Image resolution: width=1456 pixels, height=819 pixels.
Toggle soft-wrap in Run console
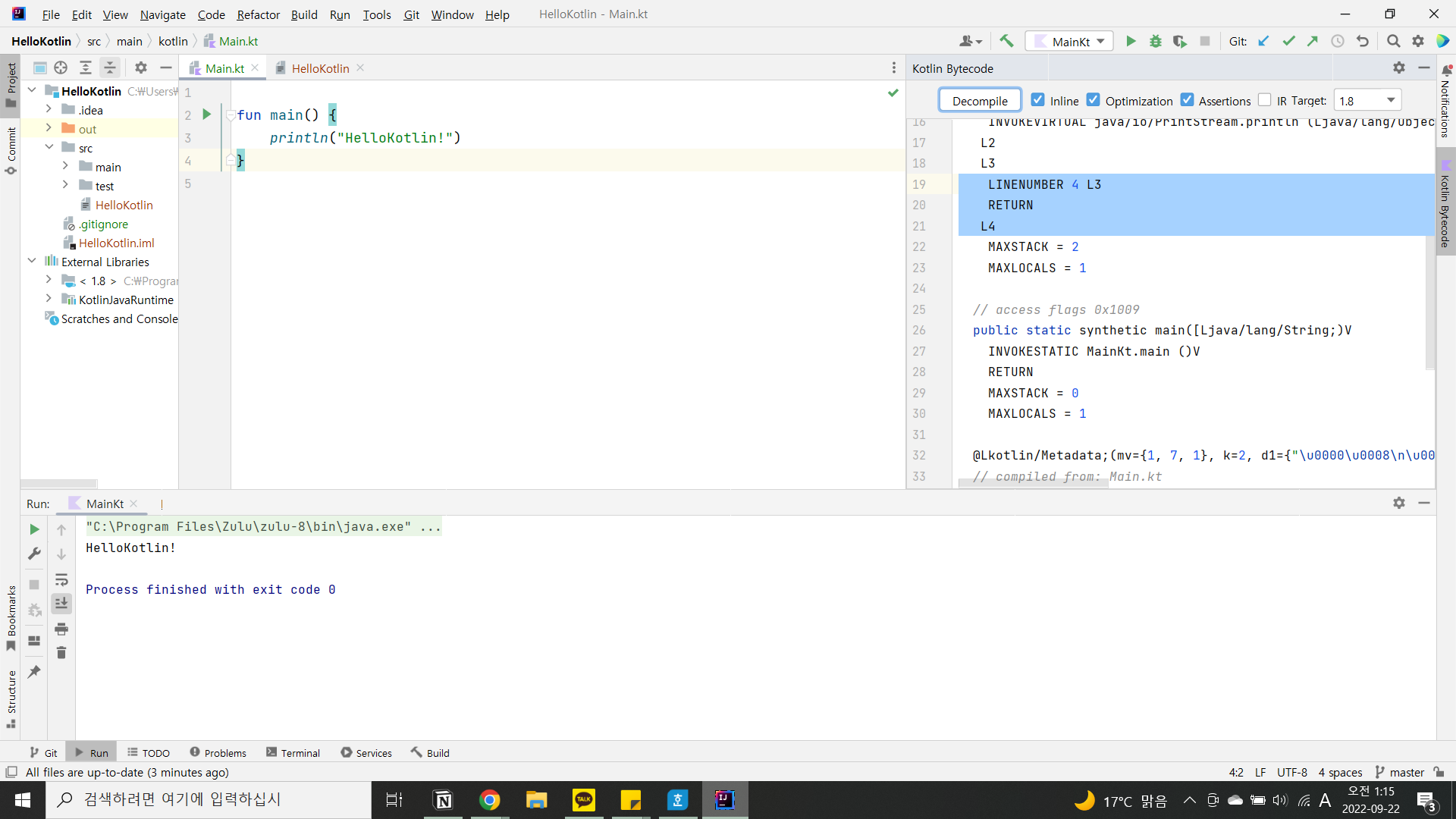coord(61,579)
